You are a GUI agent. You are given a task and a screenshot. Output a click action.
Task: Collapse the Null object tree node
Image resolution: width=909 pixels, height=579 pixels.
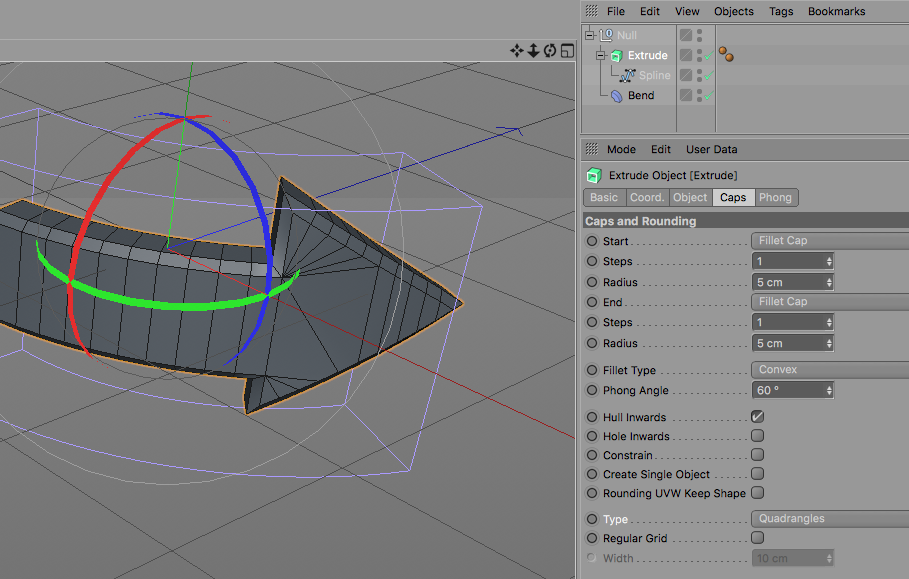click(x=590, y=36)
